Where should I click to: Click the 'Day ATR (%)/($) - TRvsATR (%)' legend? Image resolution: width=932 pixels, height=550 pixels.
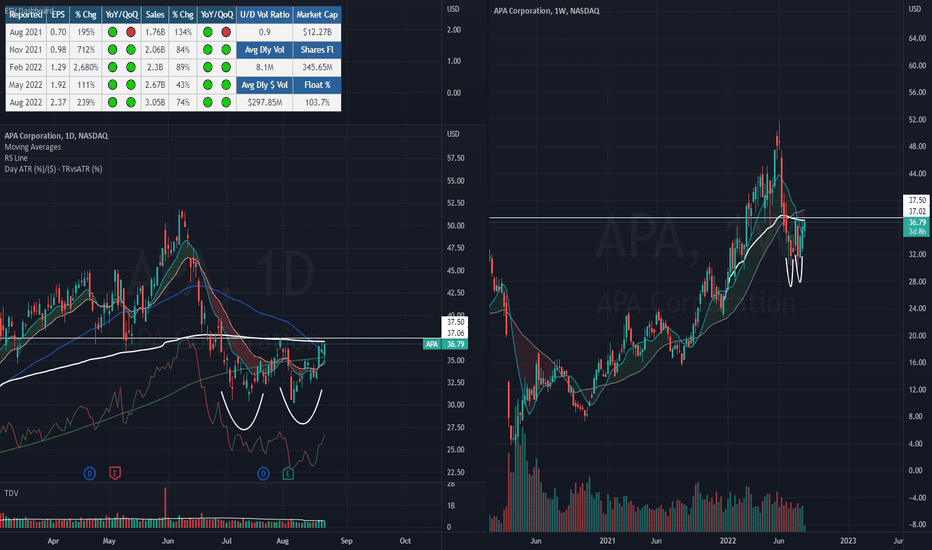pos(53,169)
